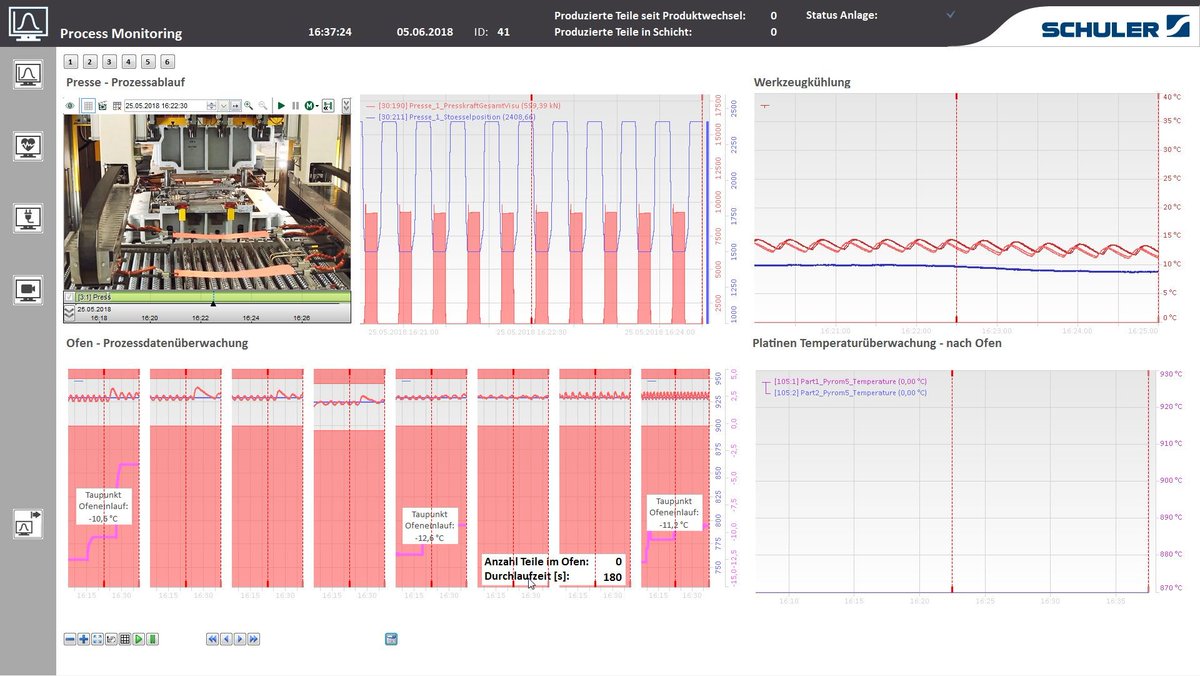Click the calendar table icon beside the date field

[117, 105]
